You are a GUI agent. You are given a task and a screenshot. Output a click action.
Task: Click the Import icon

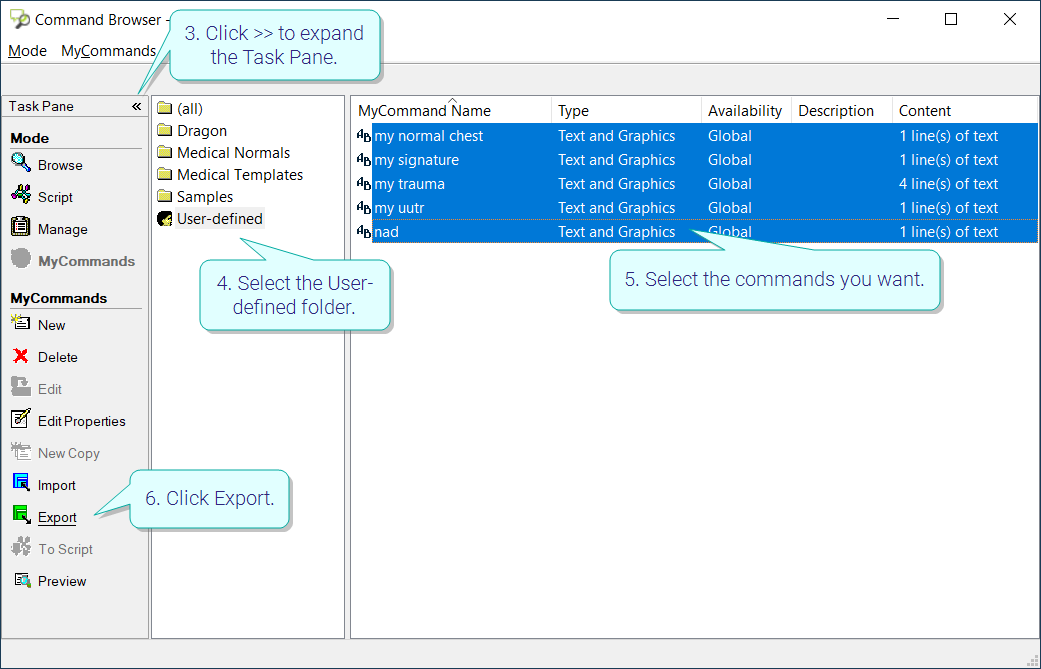pyautogui.click(x=21, y=483)
